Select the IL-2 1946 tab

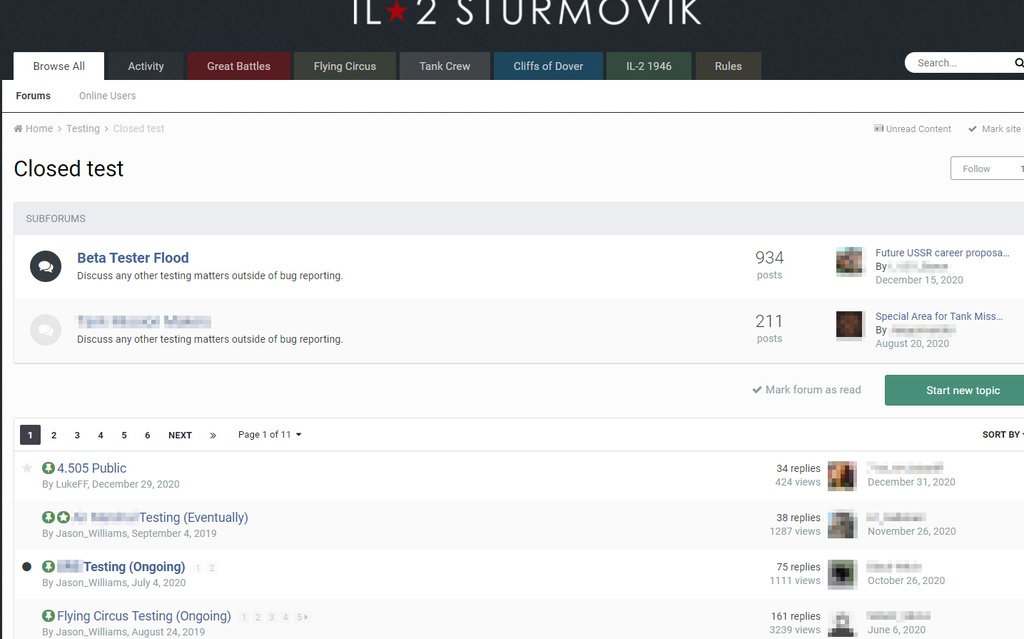pyautogui.click(x=648, y=66)
